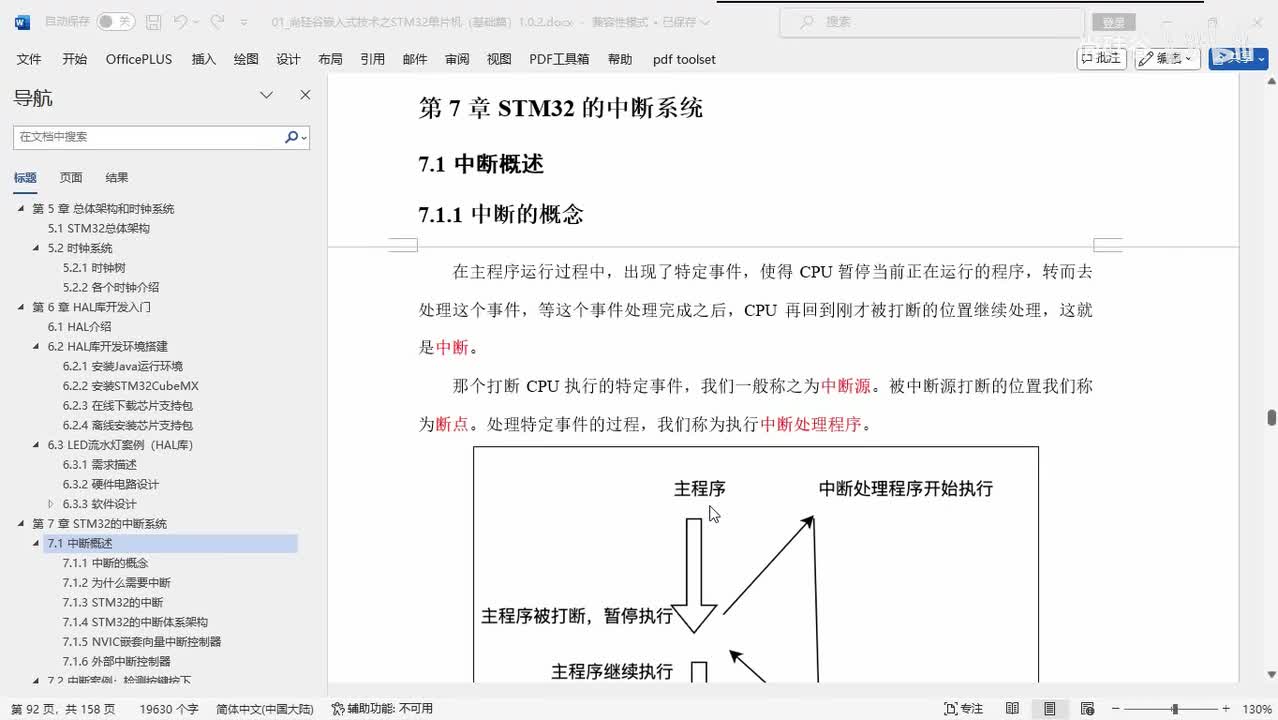This screenshot has width=1278, height=720.
Task: Click into the 搜索 search box in title bar
Action: [x=932, y=21]
